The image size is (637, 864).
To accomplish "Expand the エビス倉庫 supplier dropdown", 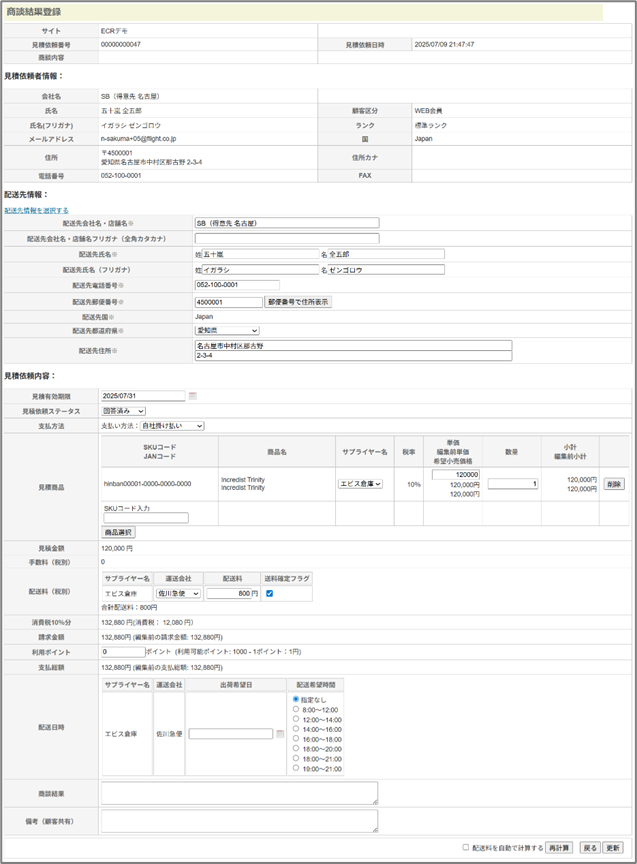I will click(x=361, y=483).
